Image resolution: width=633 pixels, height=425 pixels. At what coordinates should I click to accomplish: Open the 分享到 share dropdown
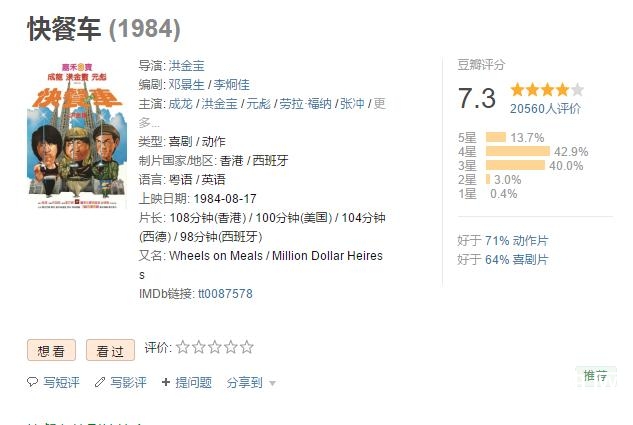tap(245, 383)
